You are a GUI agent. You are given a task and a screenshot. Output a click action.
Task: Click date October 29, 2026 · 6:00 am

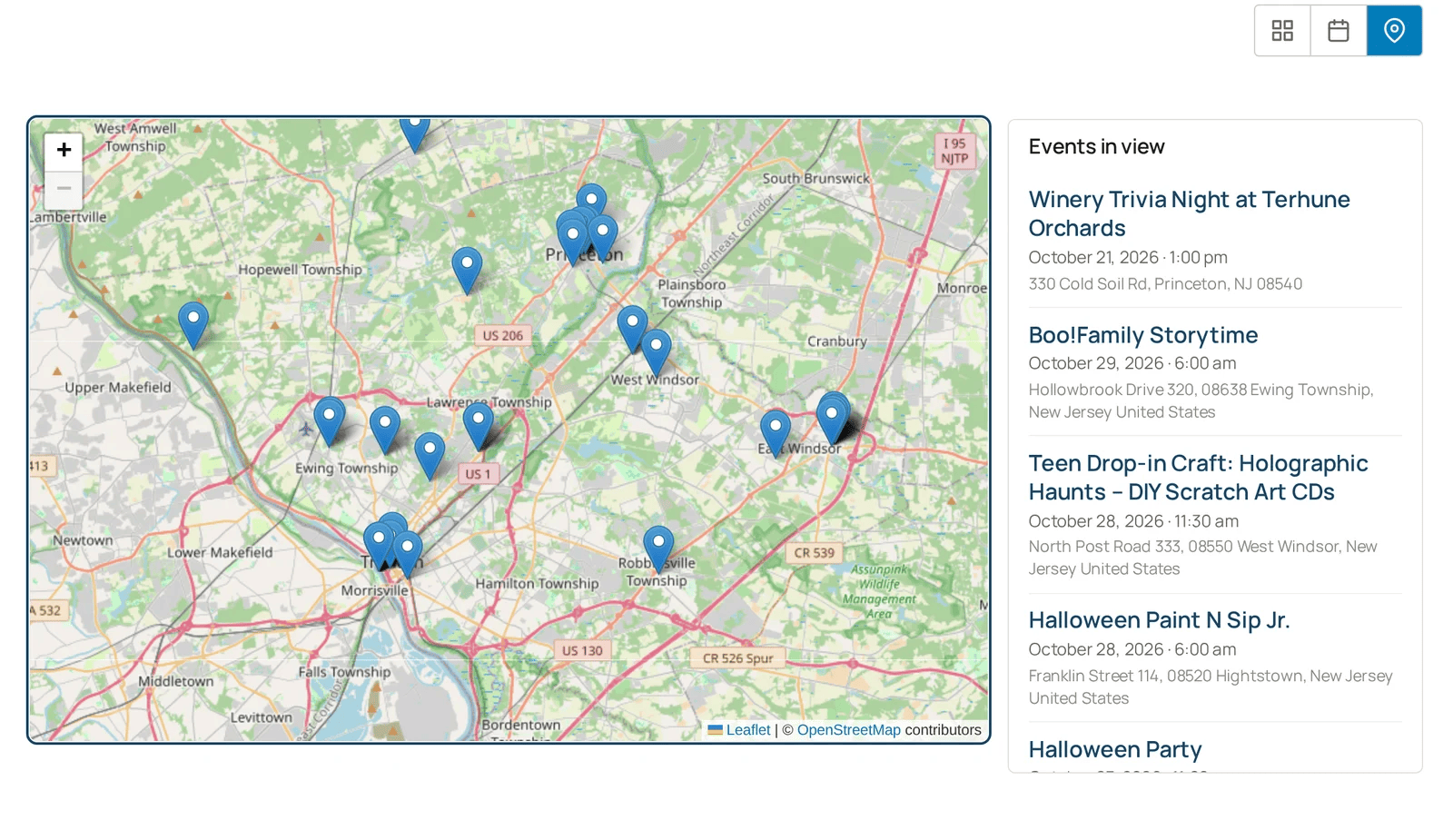(1132, 363)
